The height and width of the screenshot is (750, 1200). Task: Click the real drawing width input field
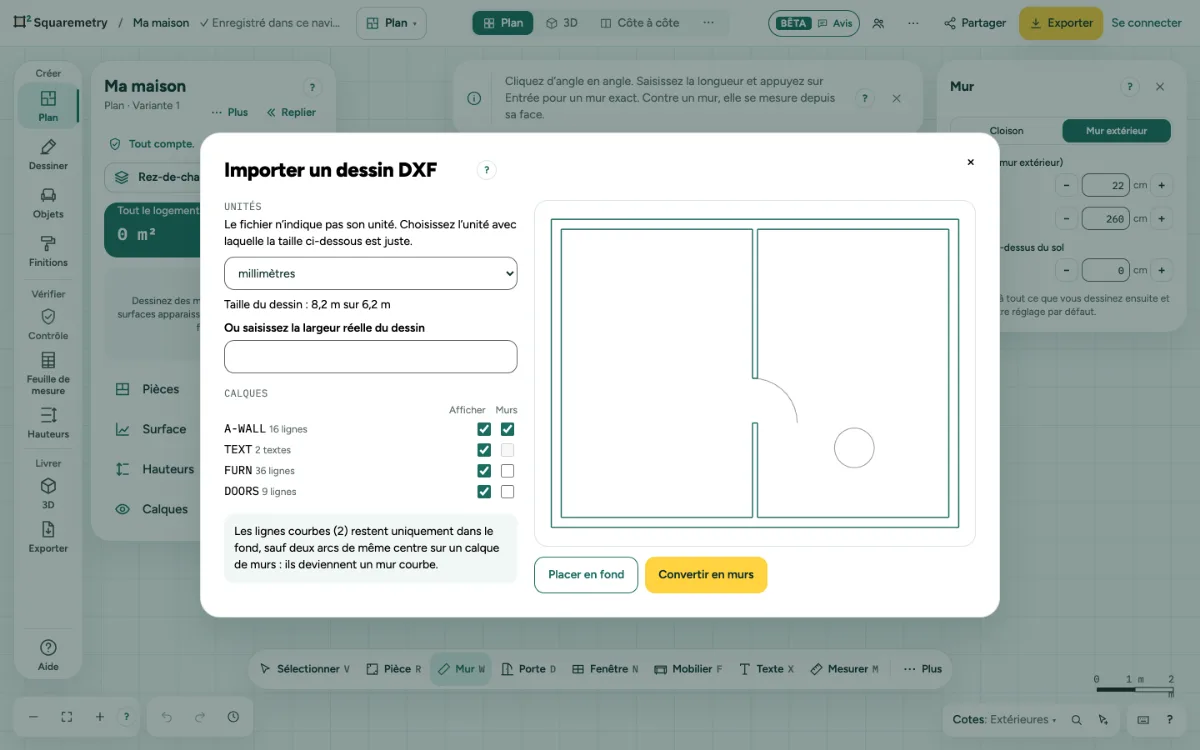tap(370, 357)
